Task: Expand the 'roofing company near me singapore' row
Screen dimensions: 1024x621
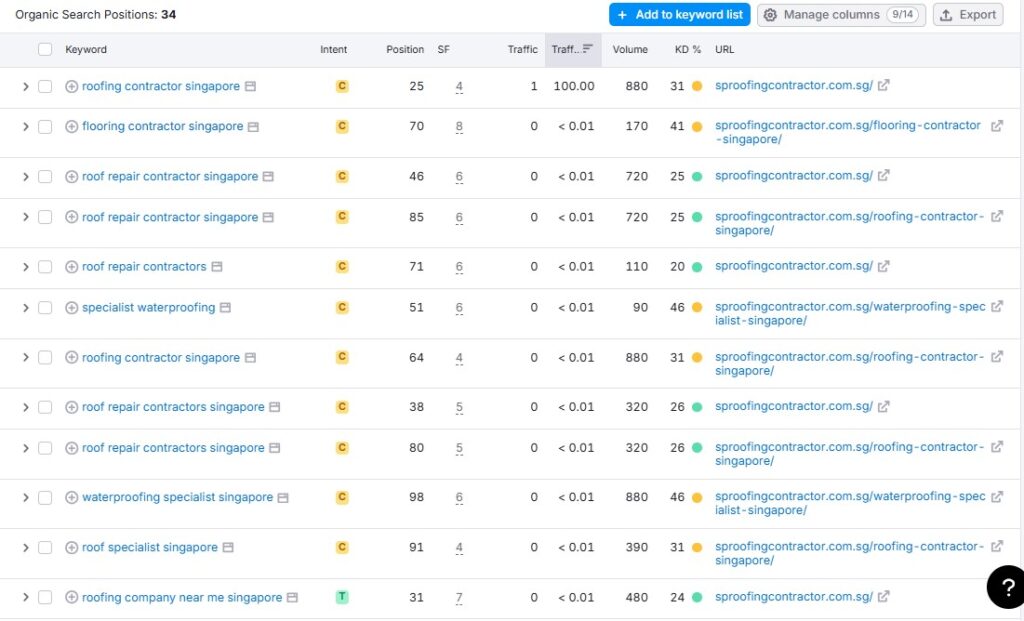Action: [26, 598]
